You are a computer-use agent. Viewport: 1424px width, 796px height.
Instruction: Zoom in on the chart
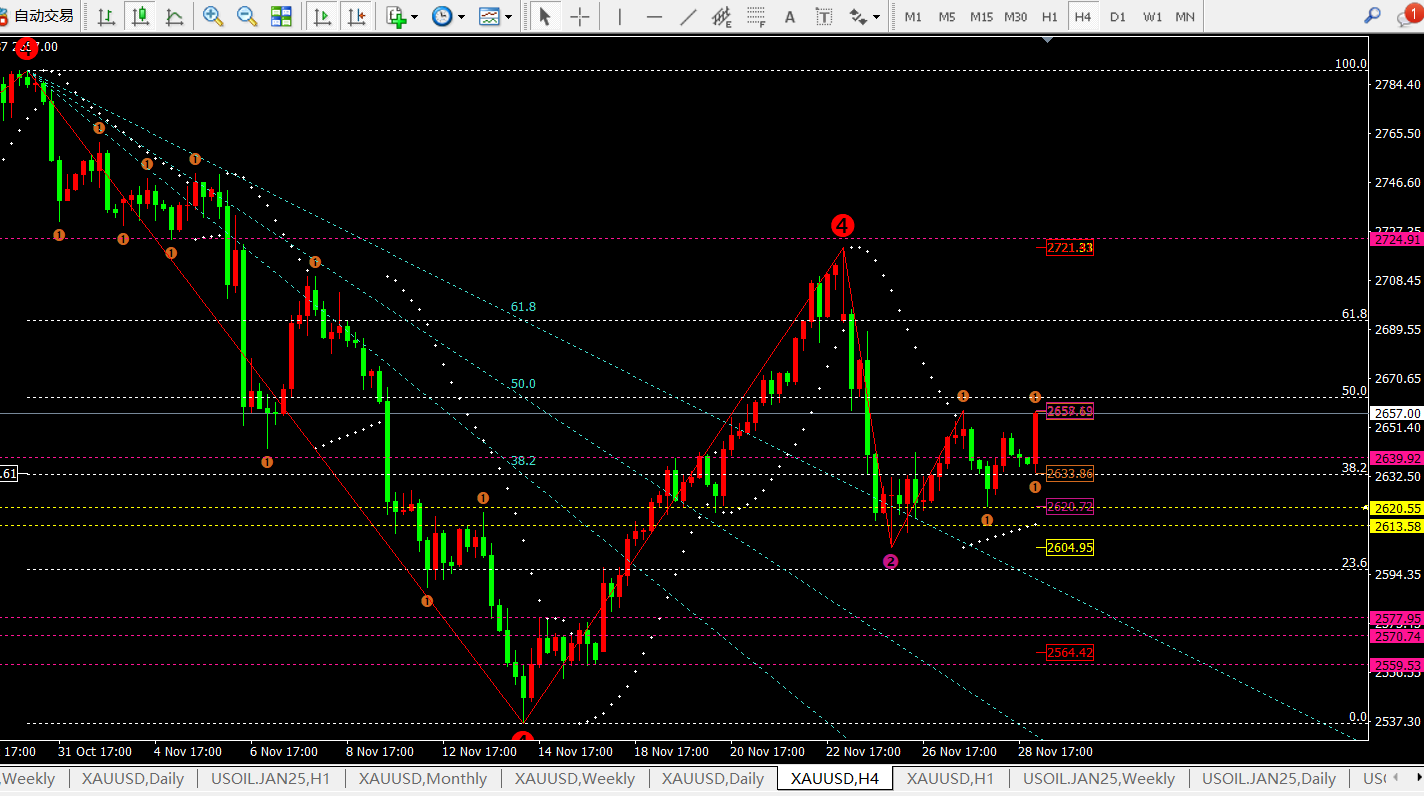212,16
